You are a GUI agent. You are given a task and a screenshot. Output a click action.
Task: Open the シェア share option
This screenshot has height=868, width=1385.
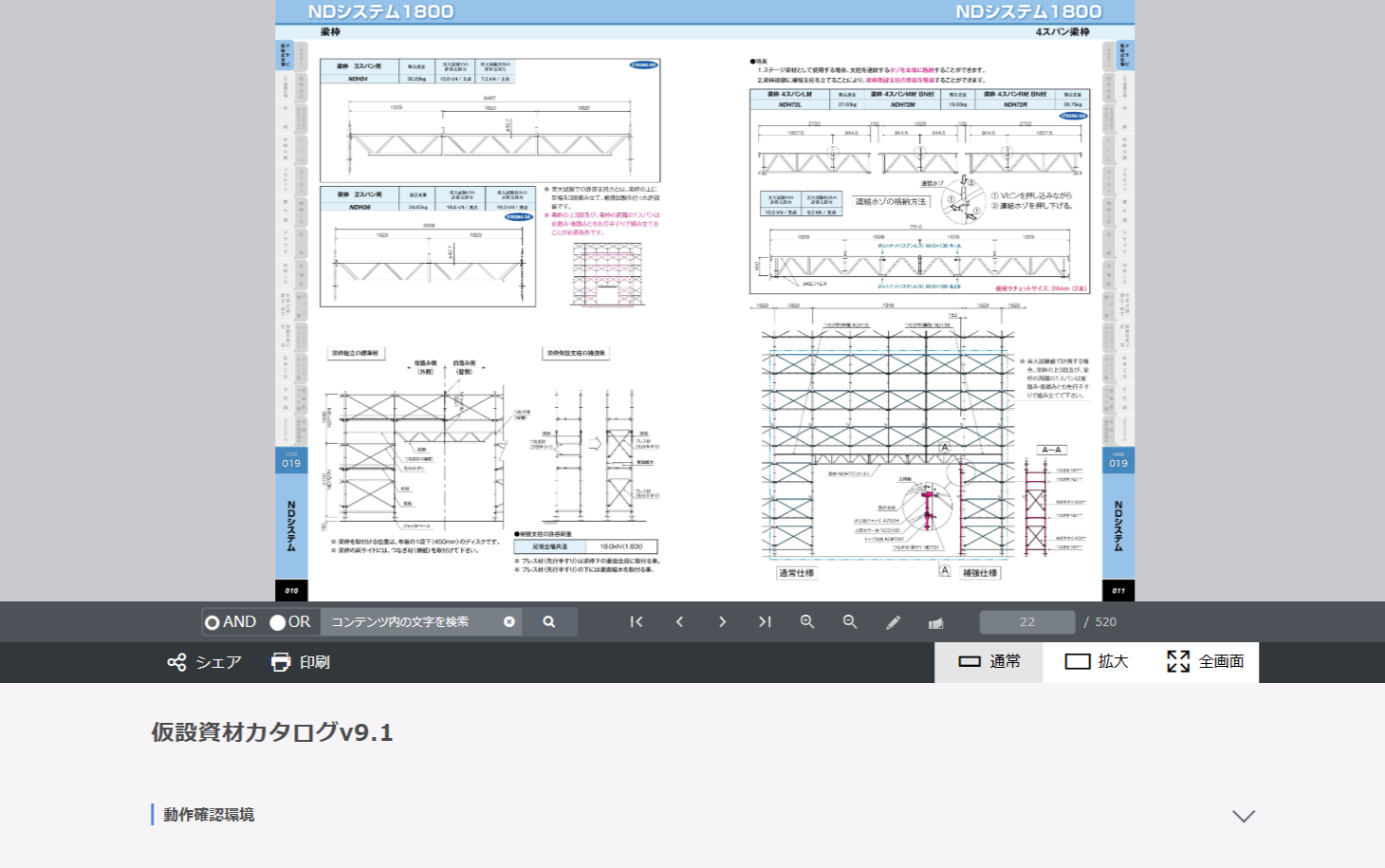click(x=204, y=662)
